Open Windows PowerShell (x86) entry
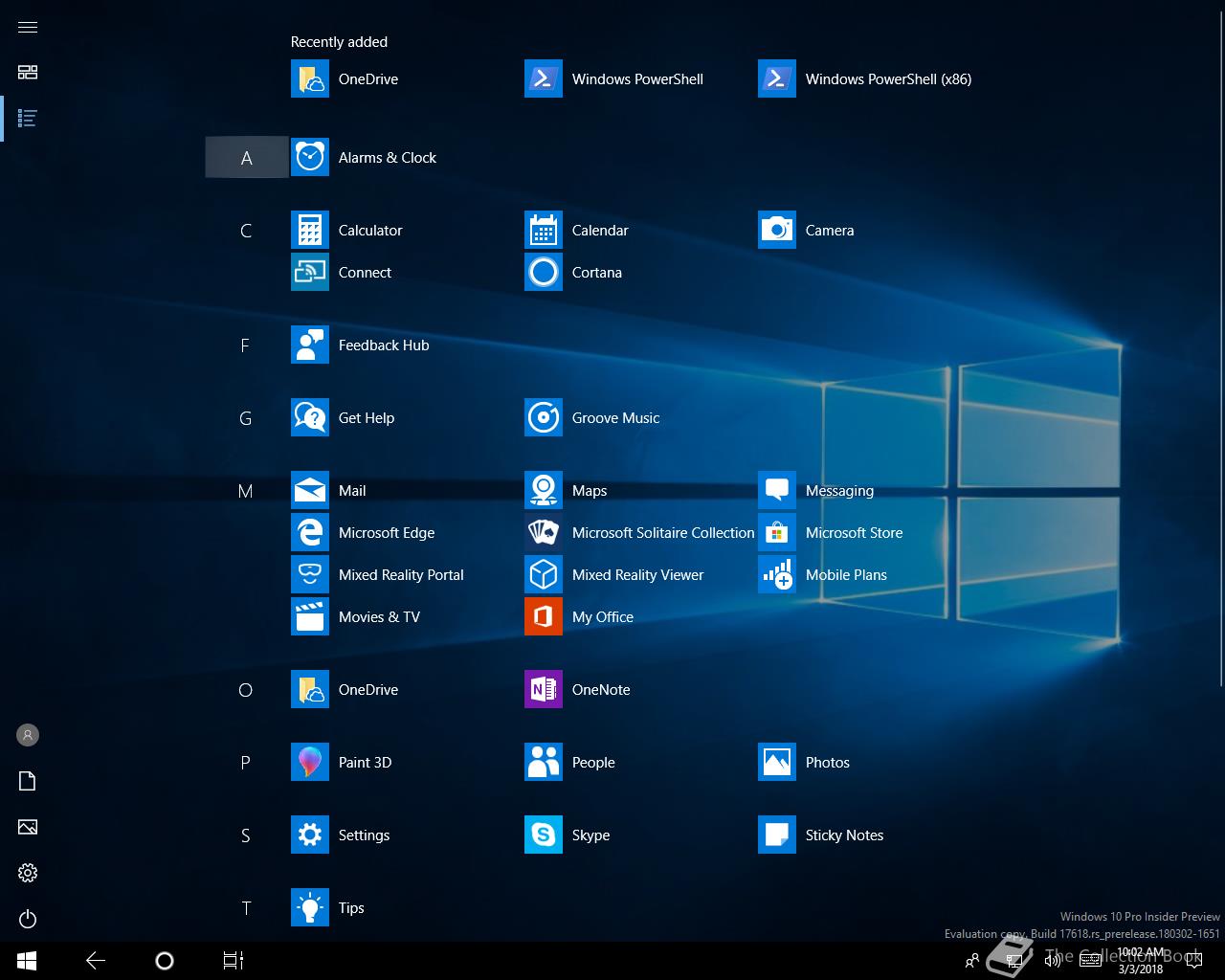Viewport: 1225px width, 980px height. tap(865, 78)
